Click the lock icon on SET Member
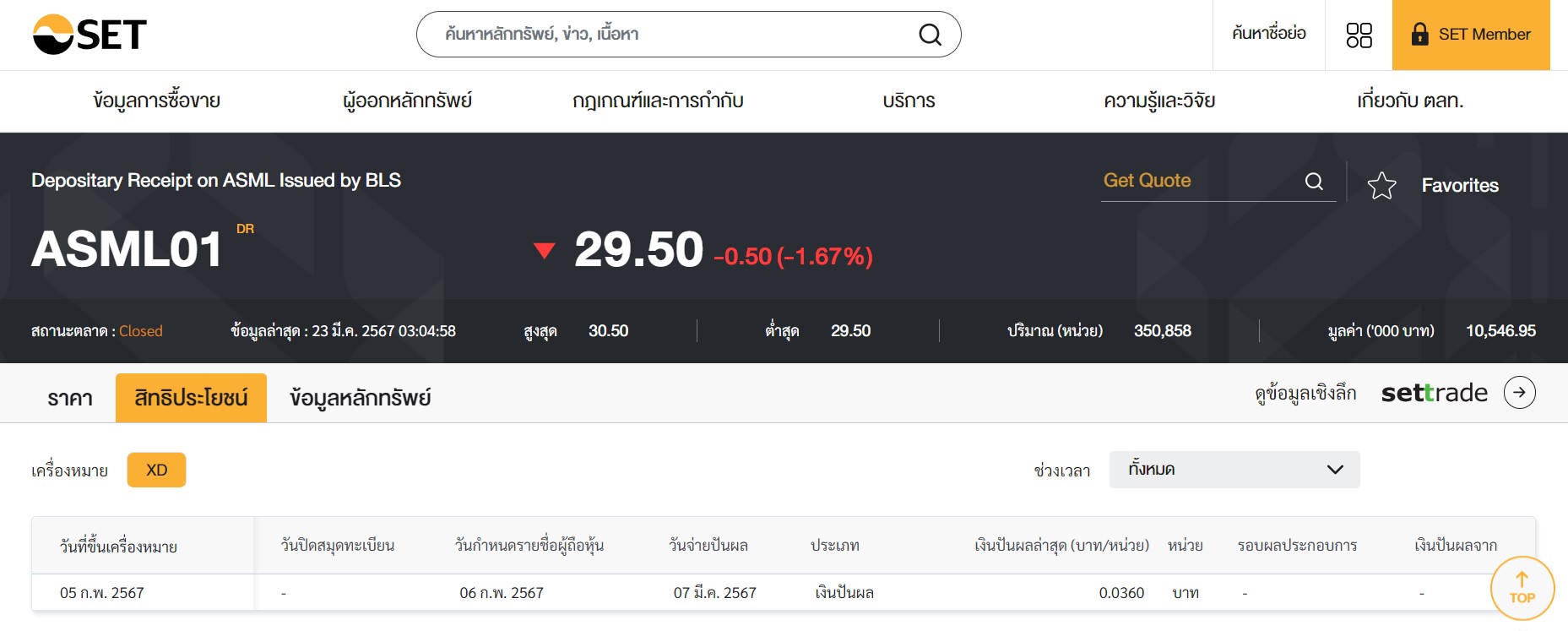This screenshot has width=1568, height=631. tap(1420, 34)
